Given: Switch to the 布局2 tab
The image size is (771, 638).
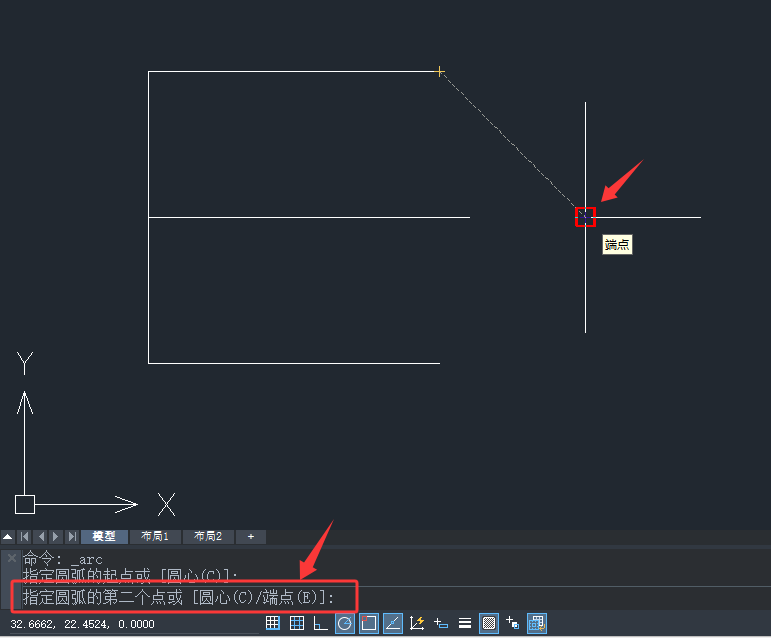Looking at the screenshot, I should pyautogui.click(x=208, y=536).
